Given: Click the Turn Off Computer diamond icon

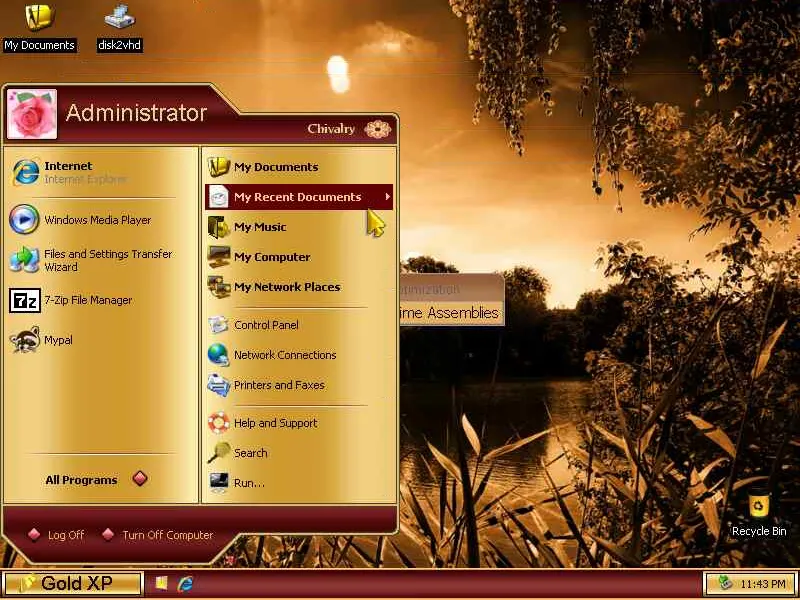Looking at the screenshot, I should (108, 534).
